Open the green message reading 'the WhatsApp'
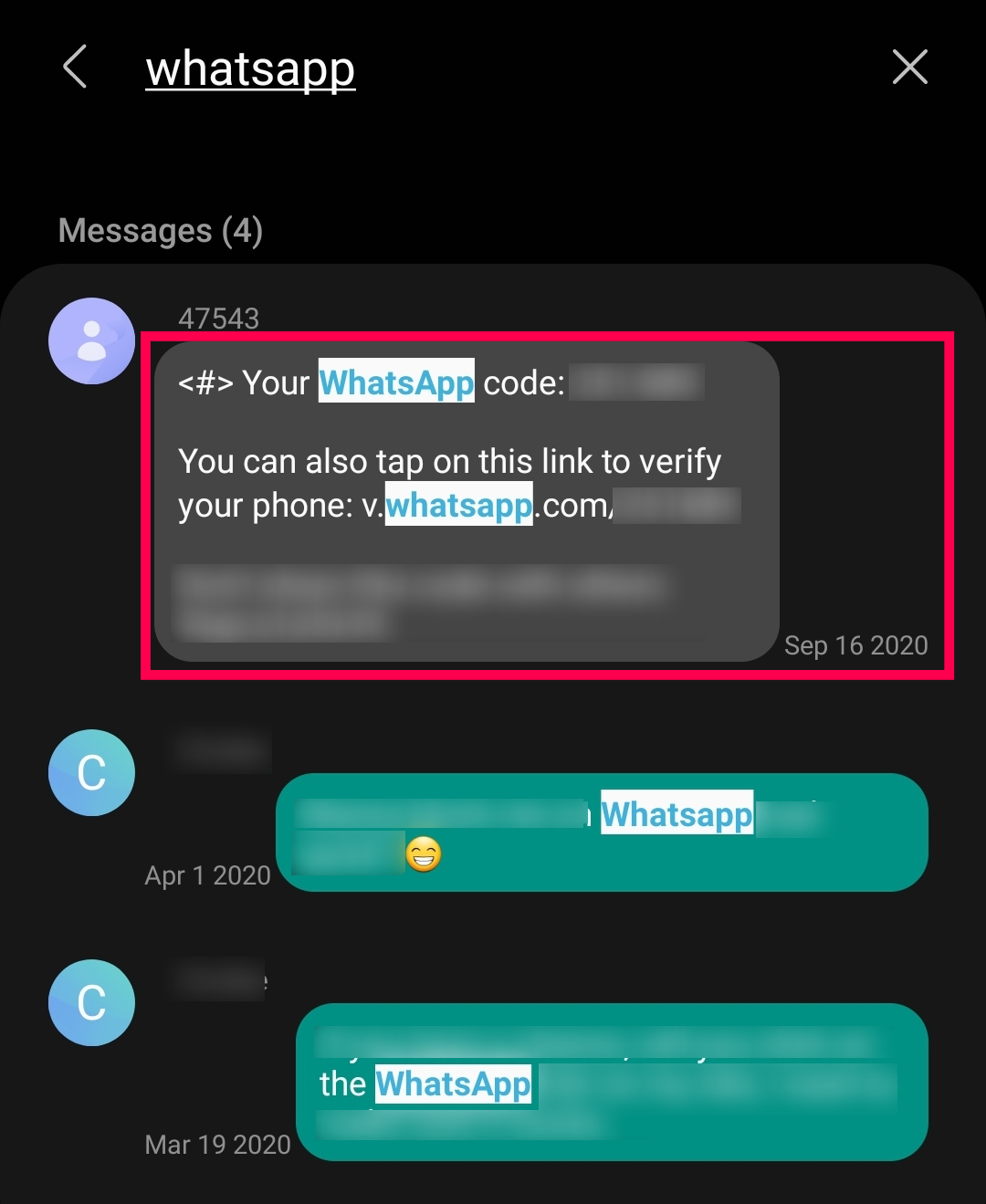This screenshot has width=986, height=1204. [x=612, y=1082]
